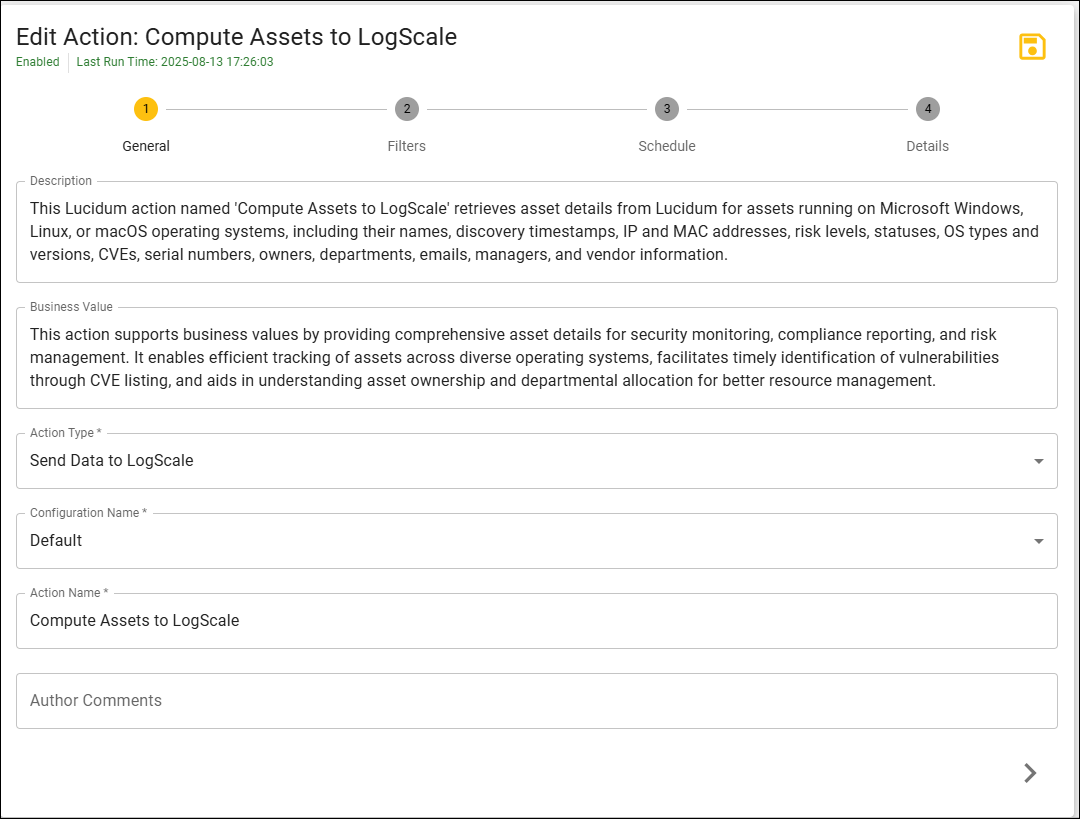Click the Edit Action page title
This screenshot has height=819, width=1080.
[236, 37]
